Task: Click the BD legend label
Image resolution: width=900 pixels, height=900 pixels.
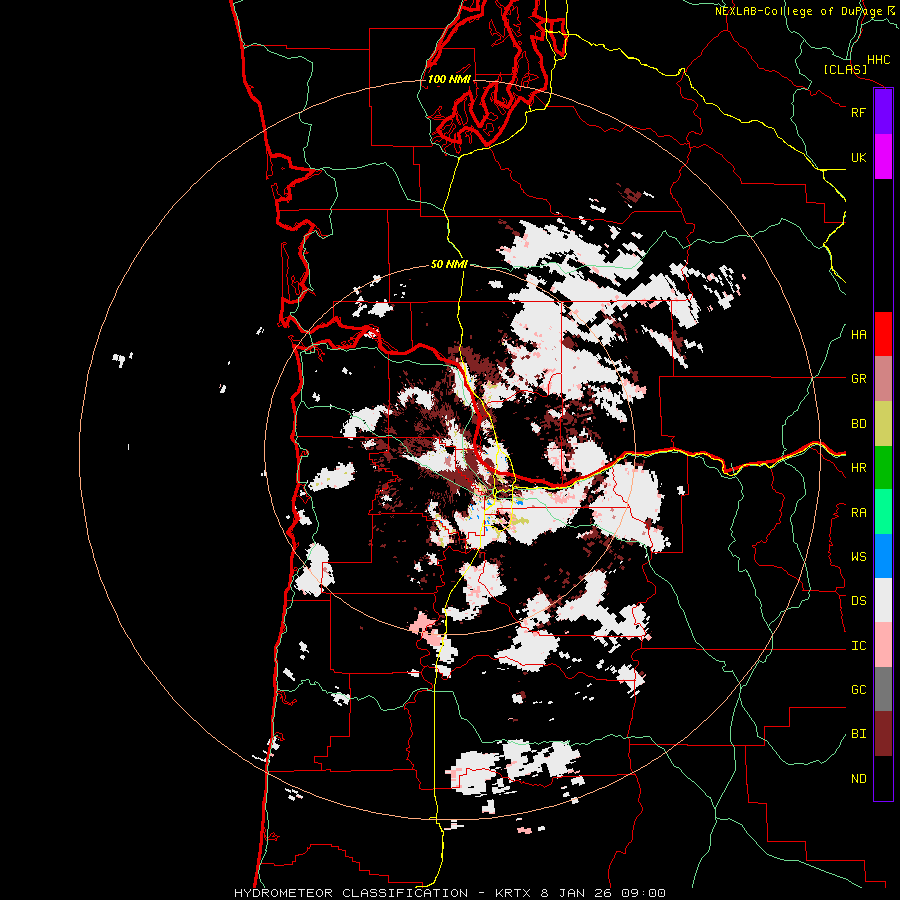Action: 858,424
